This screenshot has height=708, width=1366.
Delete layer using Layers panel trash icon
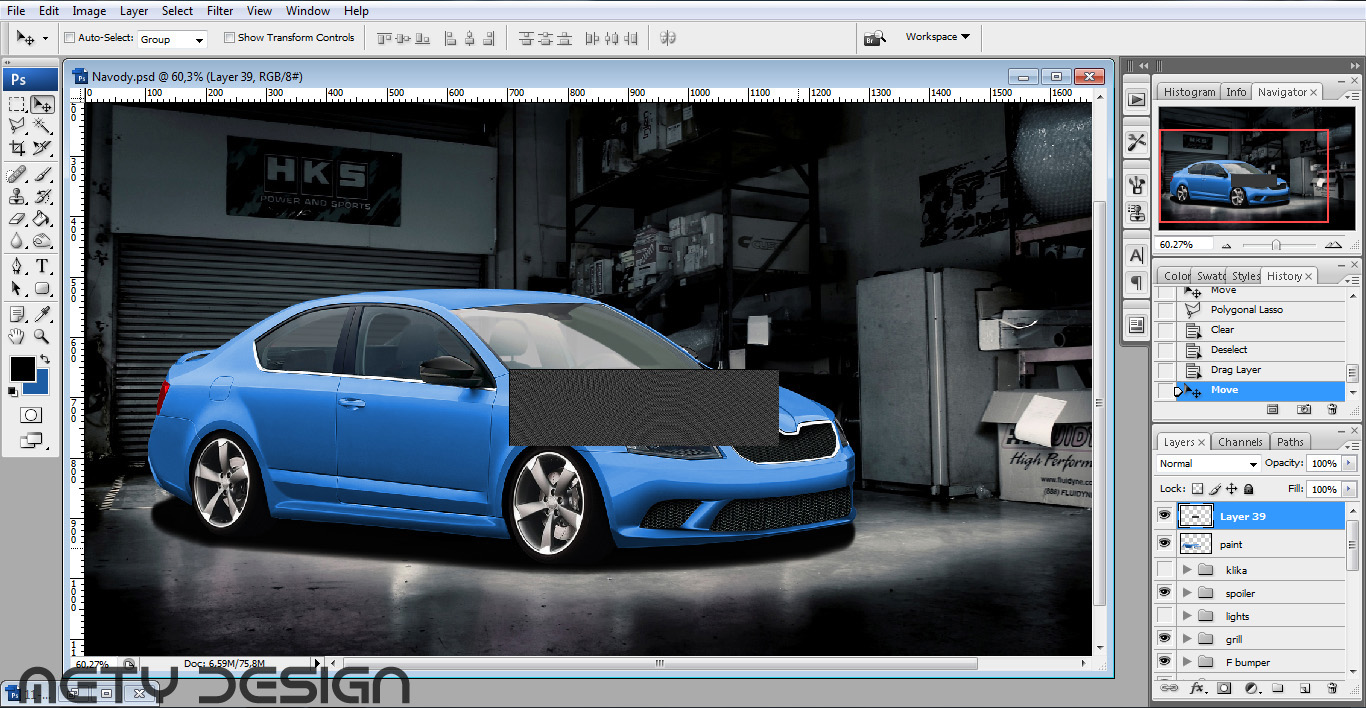[1331, 688]
